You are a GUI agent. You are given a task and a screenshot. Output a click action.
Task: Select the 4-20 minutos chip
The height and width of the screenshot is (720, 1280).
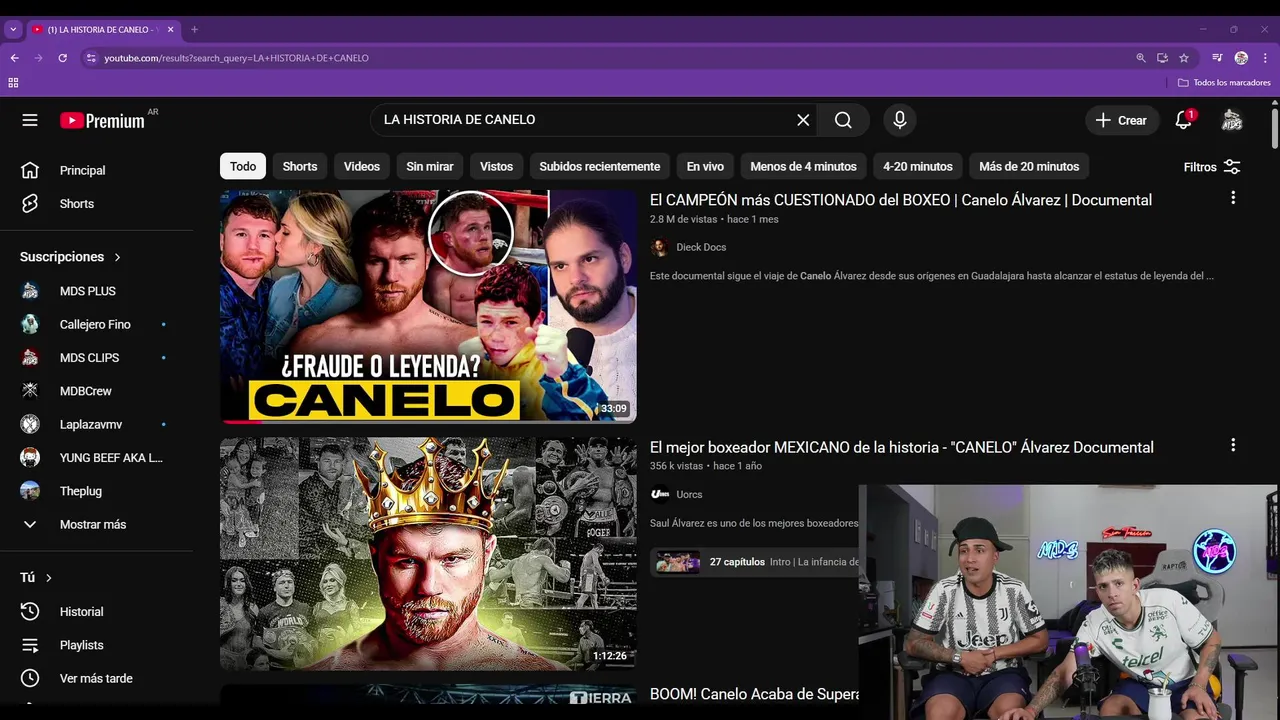tap(918, 166)
